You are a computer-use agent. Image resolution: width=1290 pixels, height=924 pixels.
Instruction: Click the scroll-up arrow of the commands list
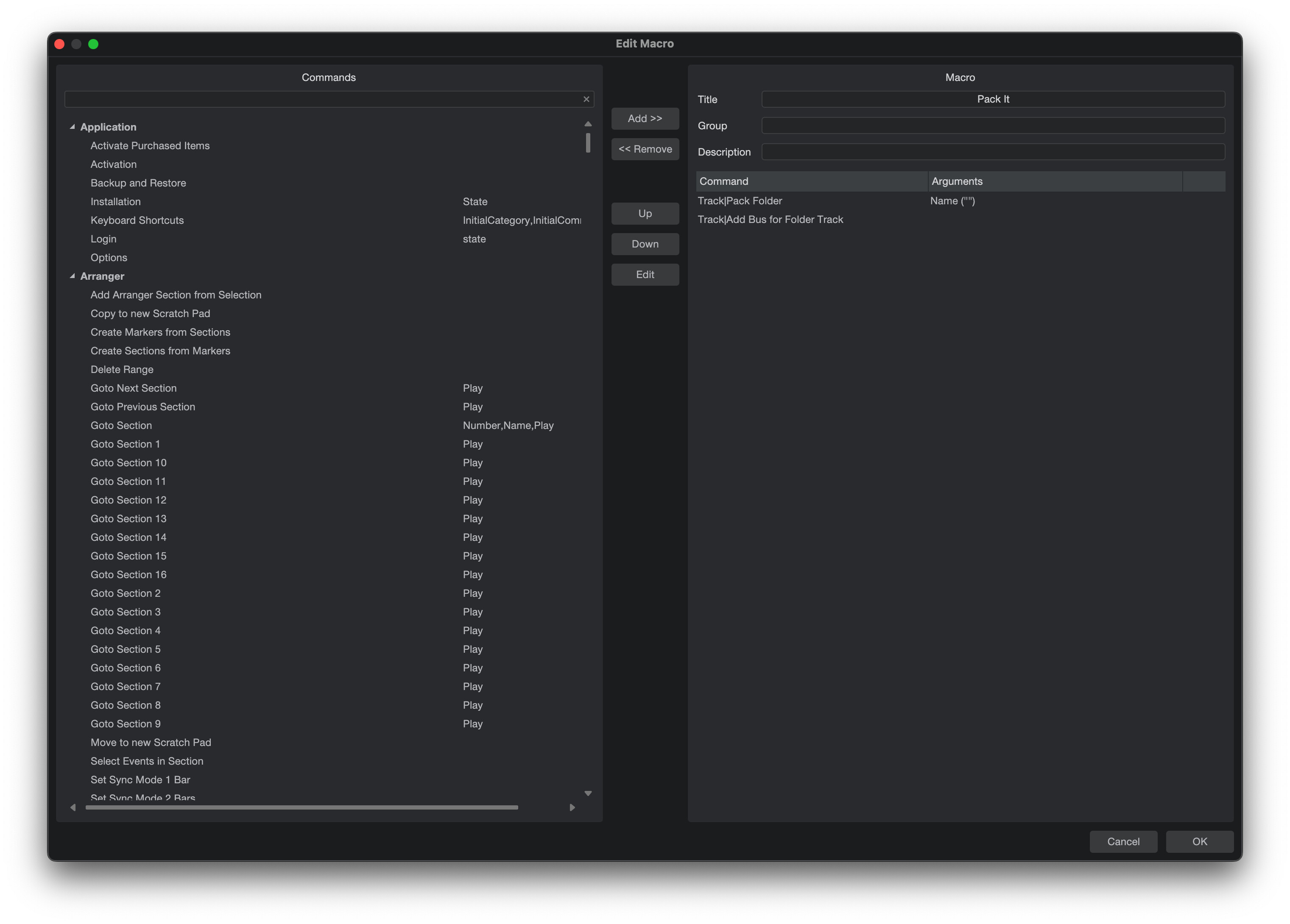pos(588,123)
